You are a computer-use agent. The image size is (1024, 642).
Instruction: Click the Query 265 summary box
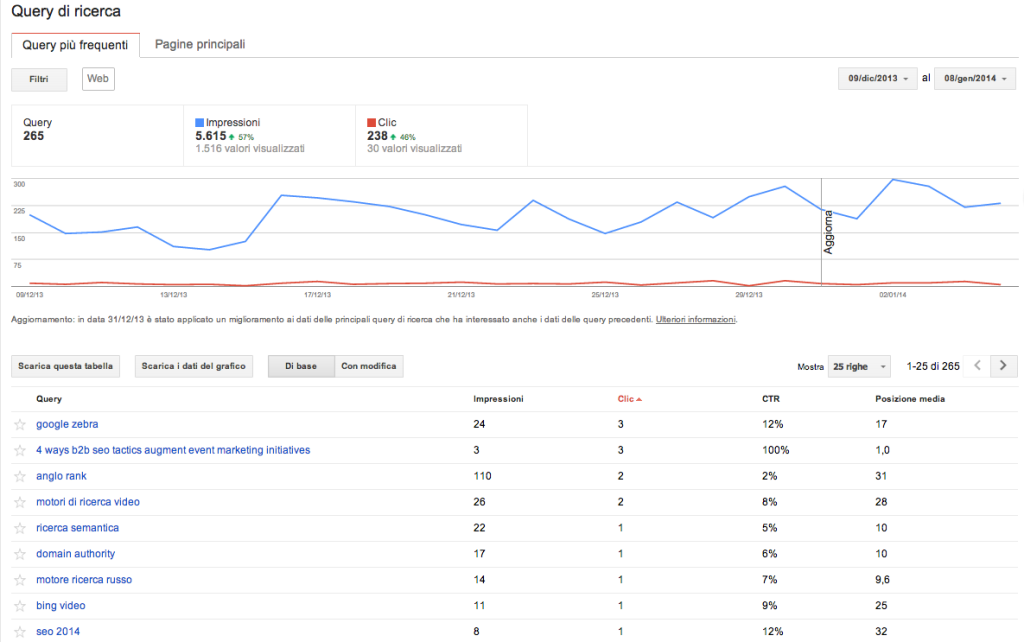tap(97, 135)
